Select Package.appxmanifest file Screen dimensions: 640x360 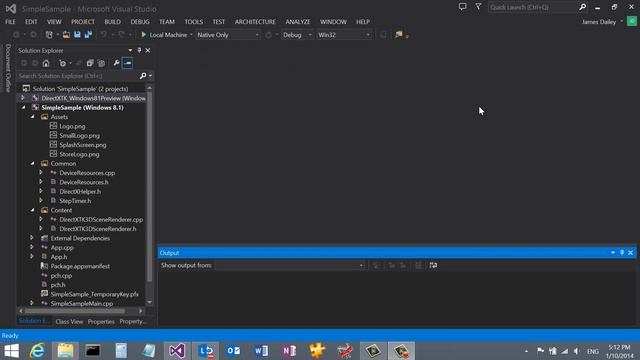(80, 266)
